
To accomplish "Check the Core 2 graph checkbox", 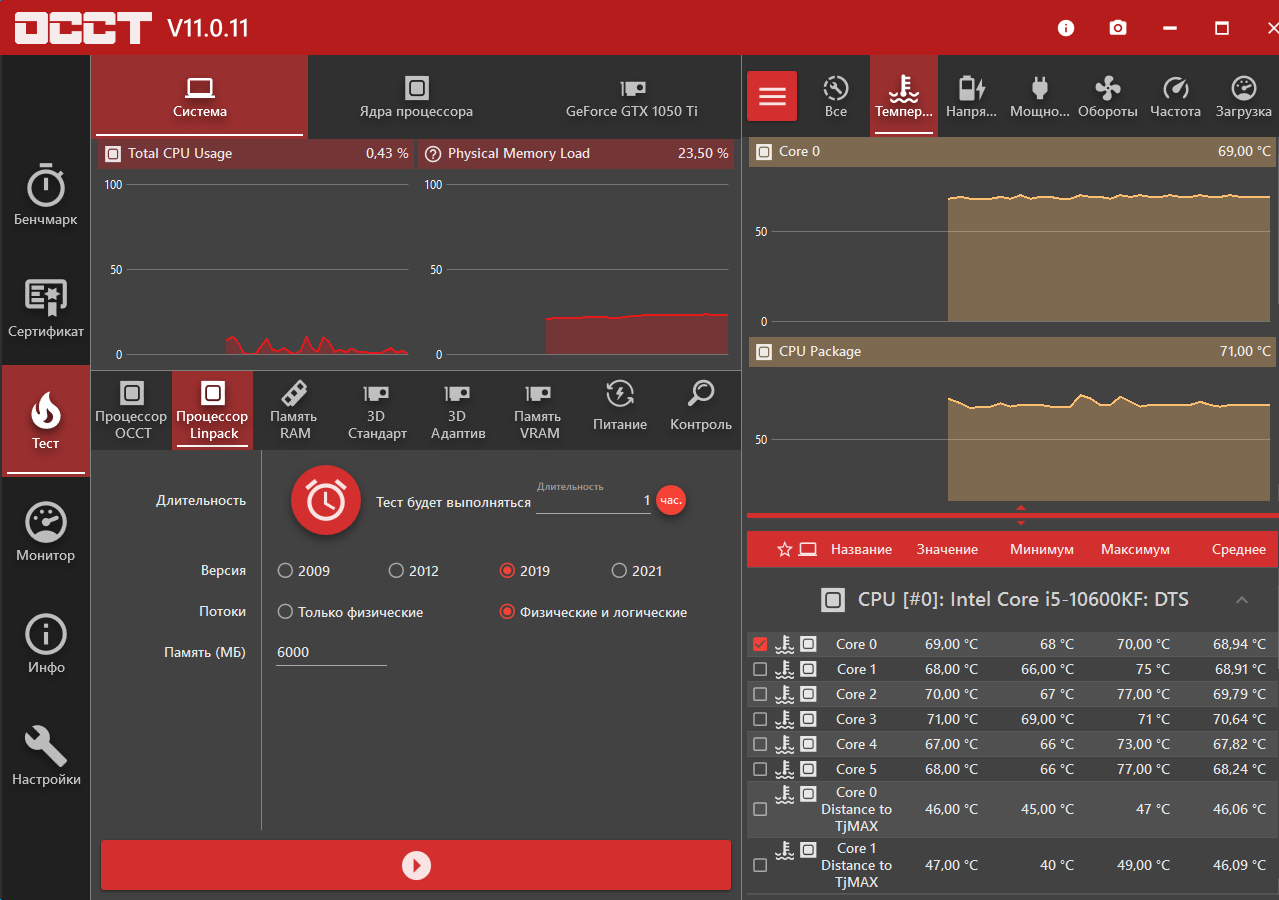I will pos(760,694).
